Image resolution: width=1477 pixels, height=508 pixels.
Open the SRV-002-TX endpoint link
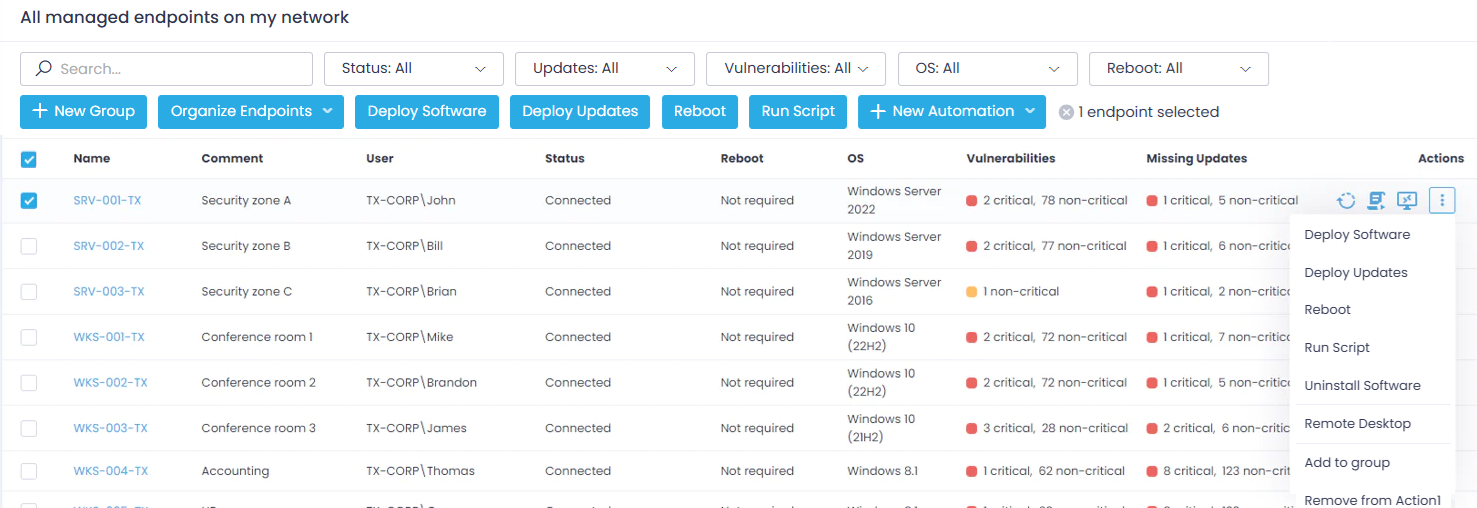pyautogui.click(x=109, y=246)
